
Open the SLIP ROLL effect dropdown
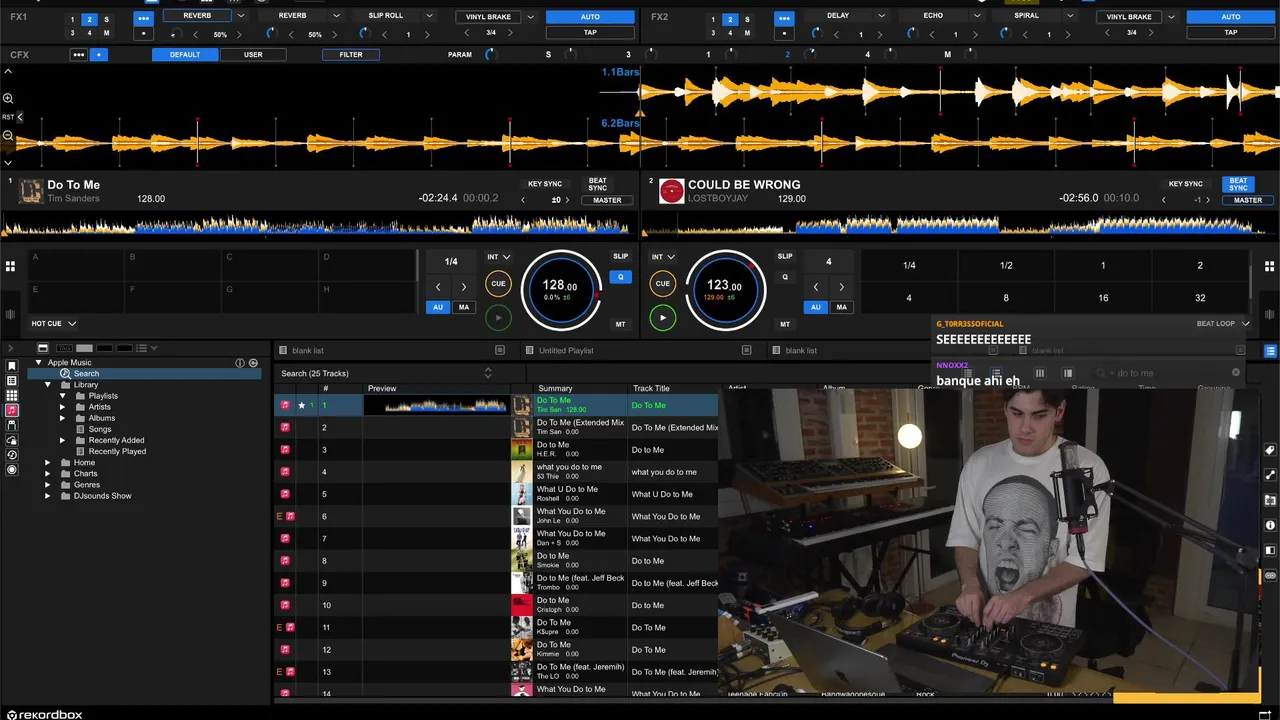click(429, 16)
